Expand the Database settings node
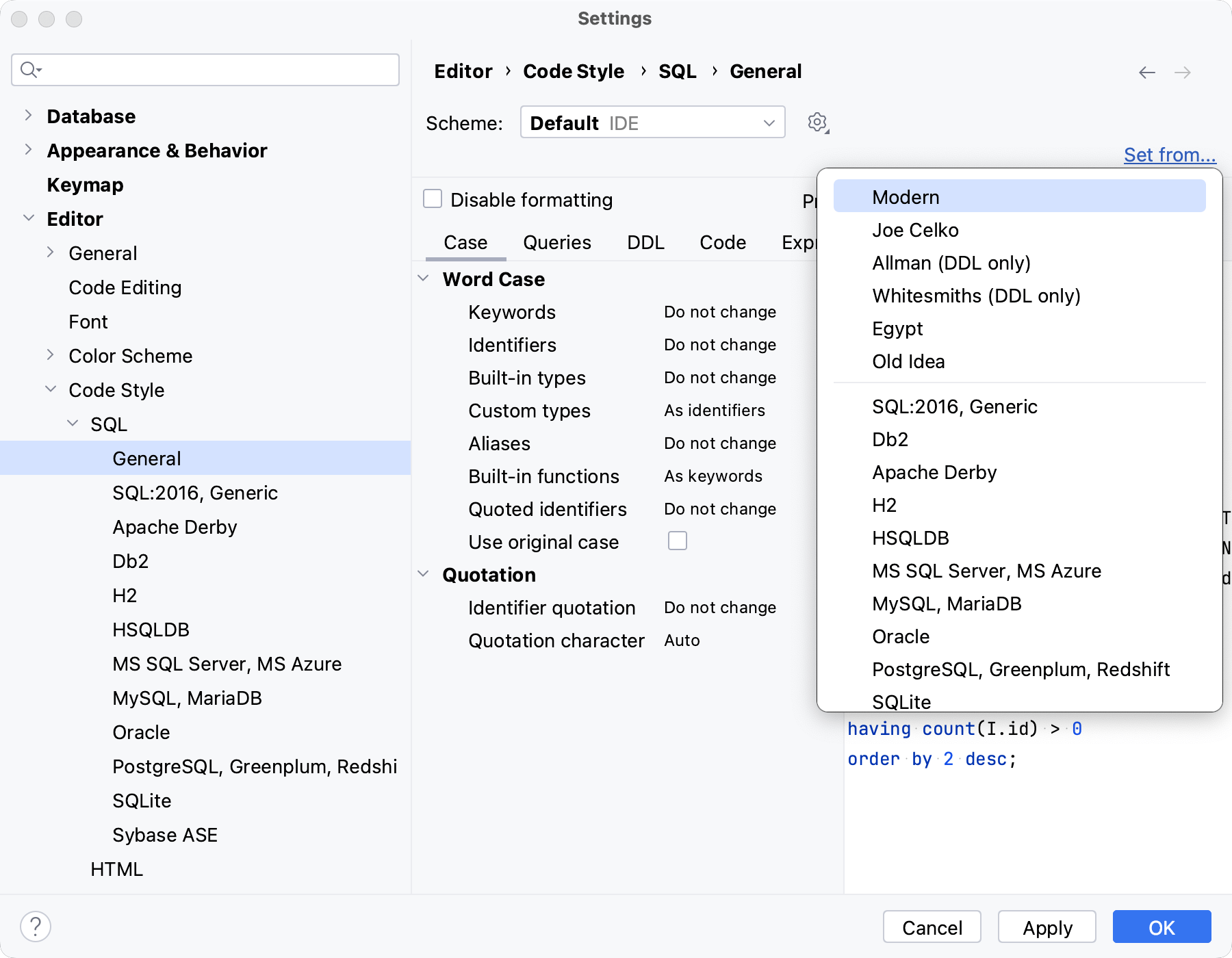This screenshot has height=958, width=1232. 28,116
